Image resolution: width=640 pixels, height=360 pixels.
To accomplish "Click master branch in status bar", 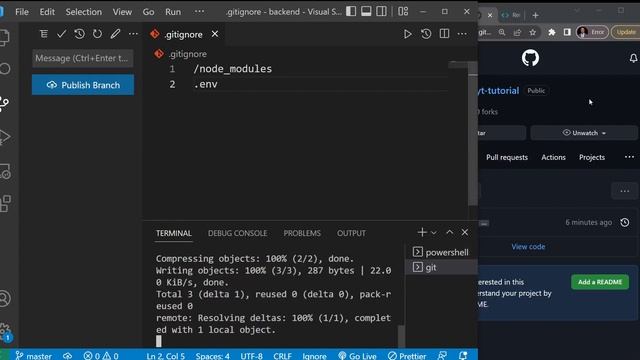I will 34,356.
